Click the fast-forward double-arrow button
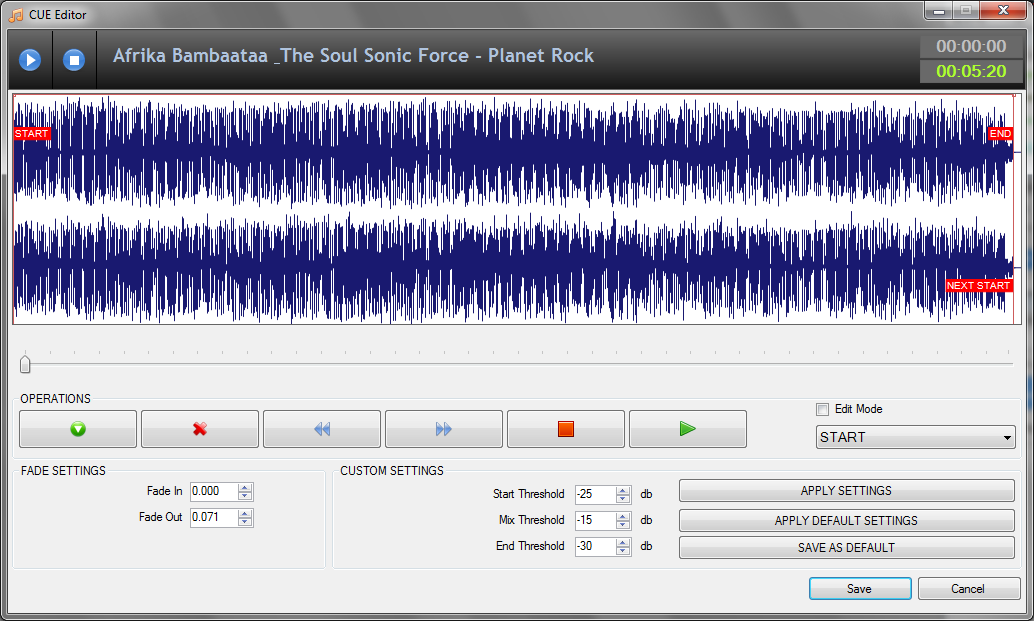1034x621 pixels. point(444,429)
